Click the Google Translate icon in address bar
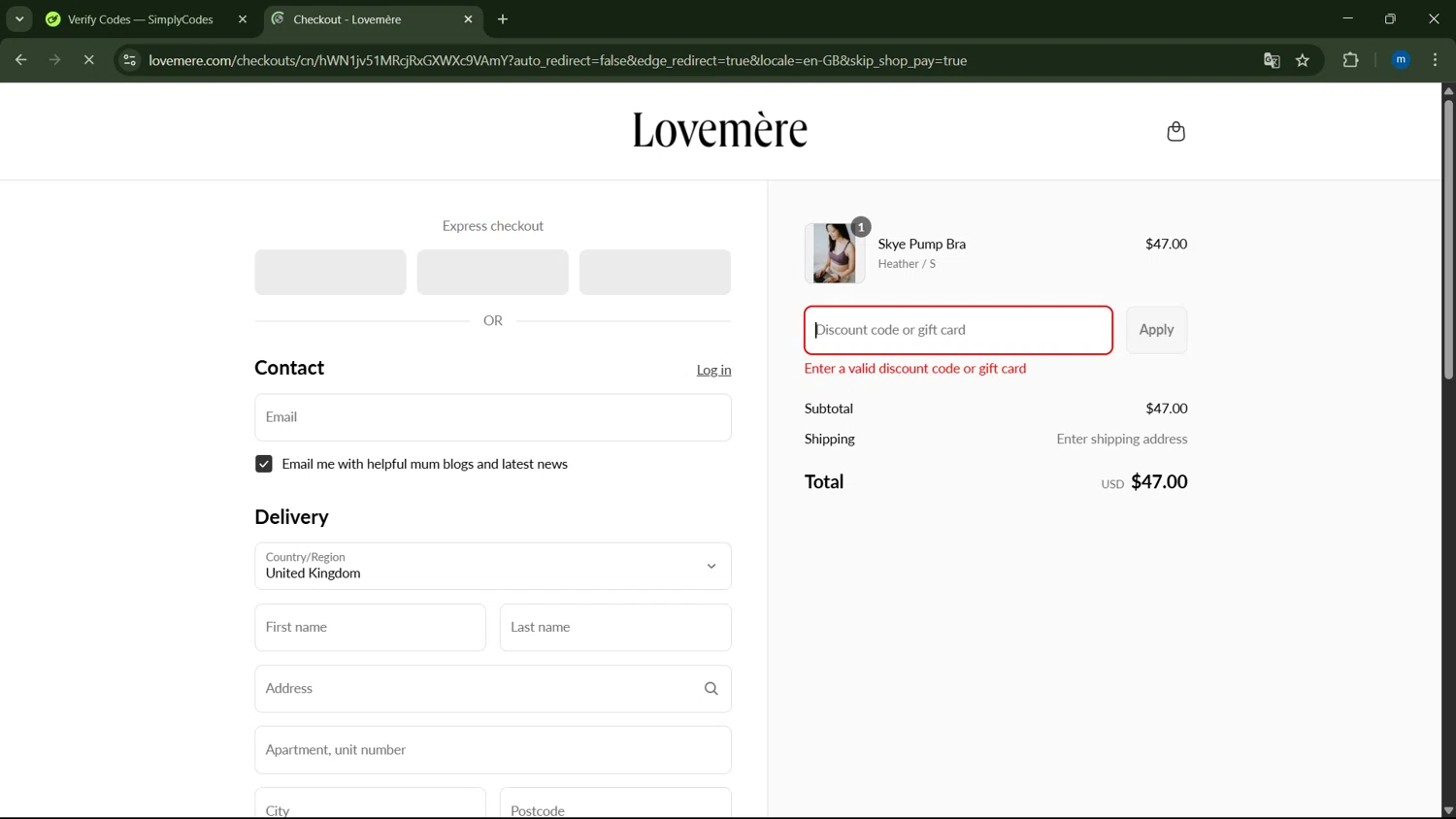 pyautogui.click(x=1272, y=60)
